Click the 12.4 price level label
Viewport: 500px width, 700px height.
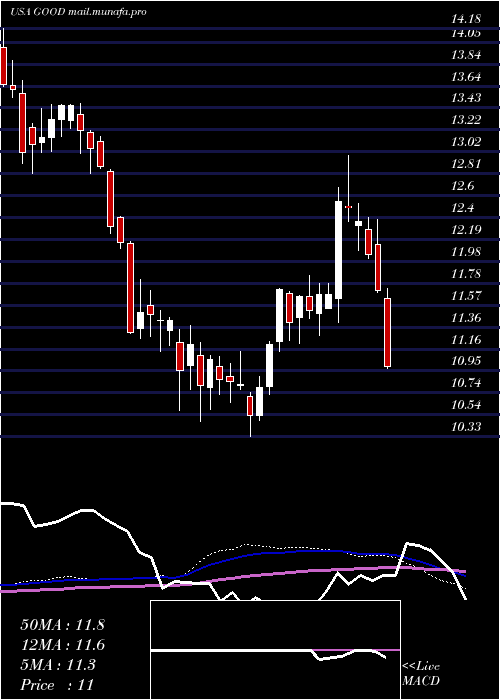click(463, 208)
